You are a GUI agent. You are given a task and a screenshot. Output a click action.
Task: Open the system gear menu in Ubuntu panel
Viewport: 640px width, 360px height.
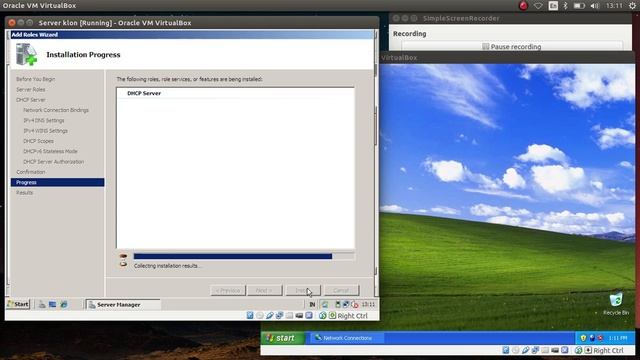(632, 6)
